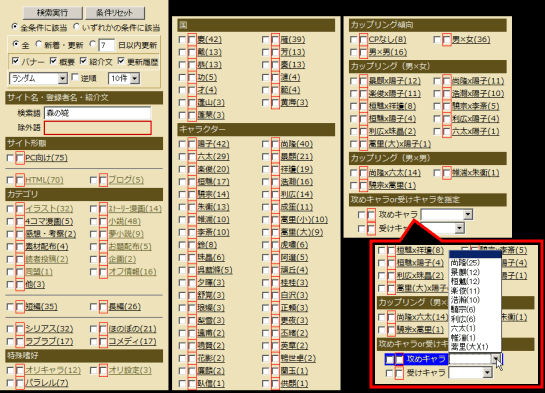The height and width of the screenshot is (393, 545).
Task: Open the 夢小説(9) category link
Action: click(126, 234)
